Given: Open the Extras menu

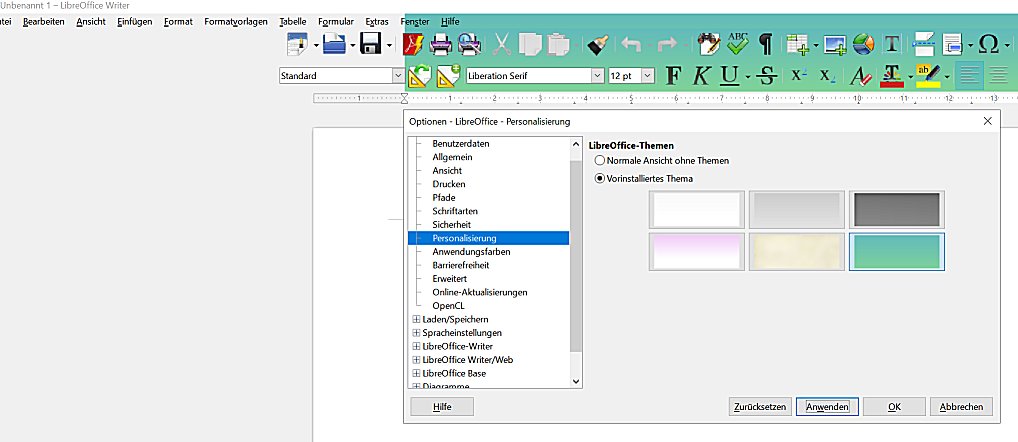Looking at the screenshot, I should click(x=377, y=21).
